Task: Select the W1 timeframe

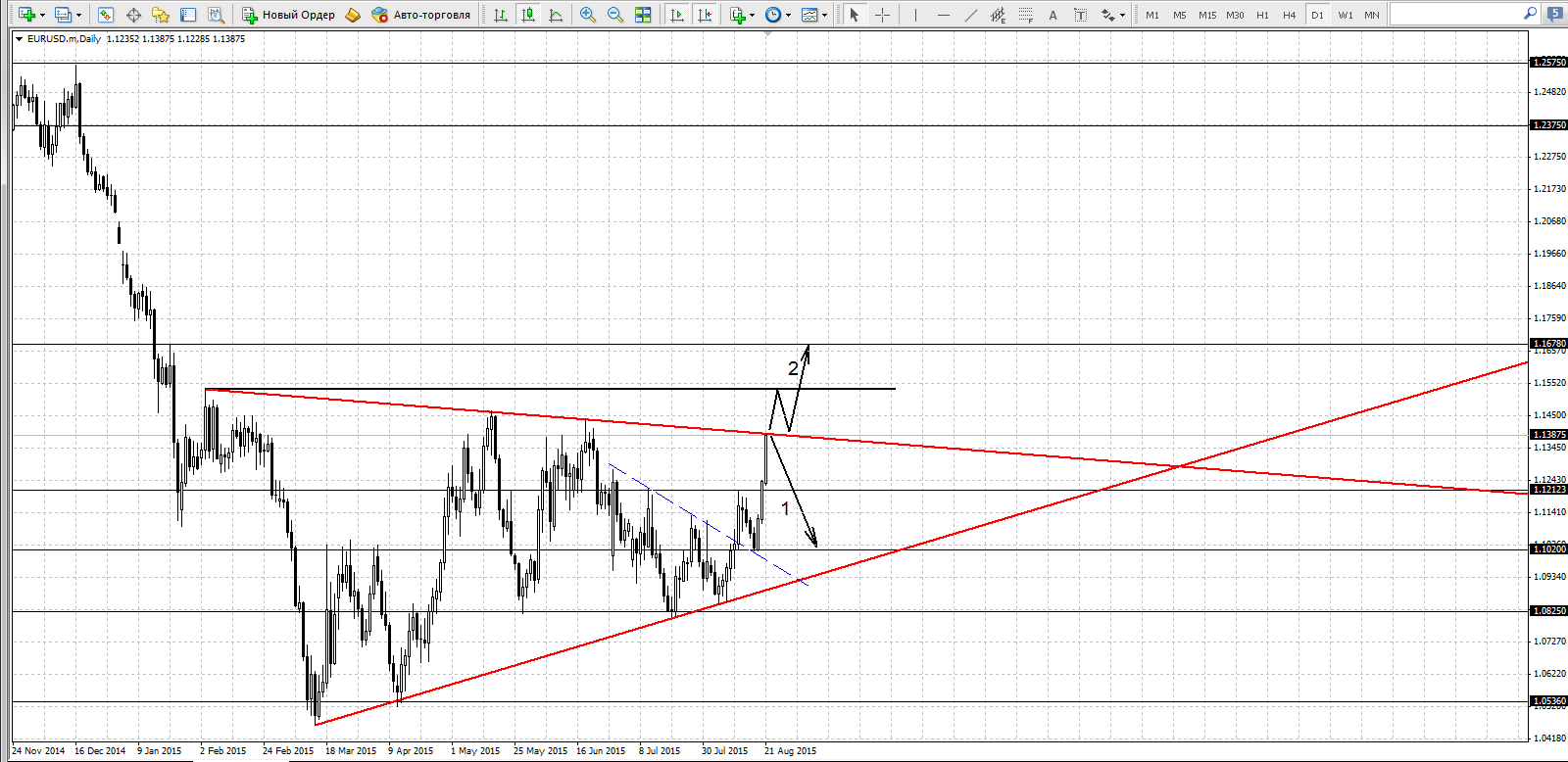Action: point(1345,15)
